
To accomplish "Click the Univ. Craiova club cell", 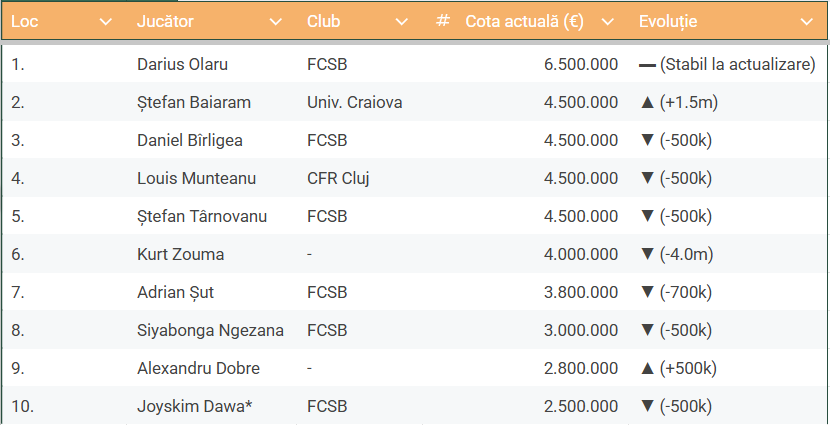I will [x=355, y=102].
